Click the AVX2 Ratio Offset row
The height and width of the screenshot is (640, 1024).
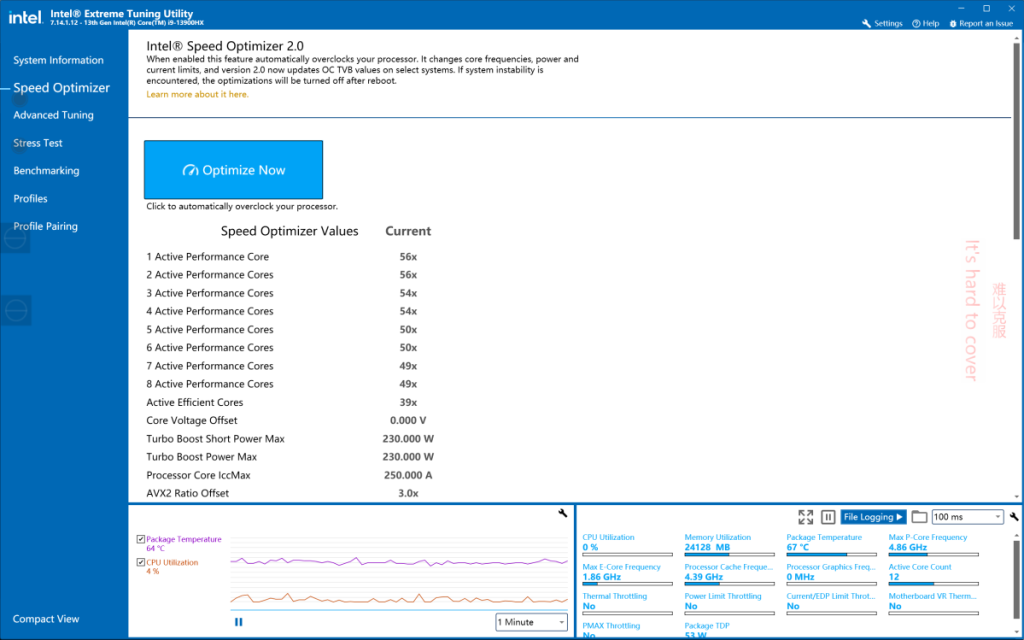pyautogui.click(x=290, y=493)
